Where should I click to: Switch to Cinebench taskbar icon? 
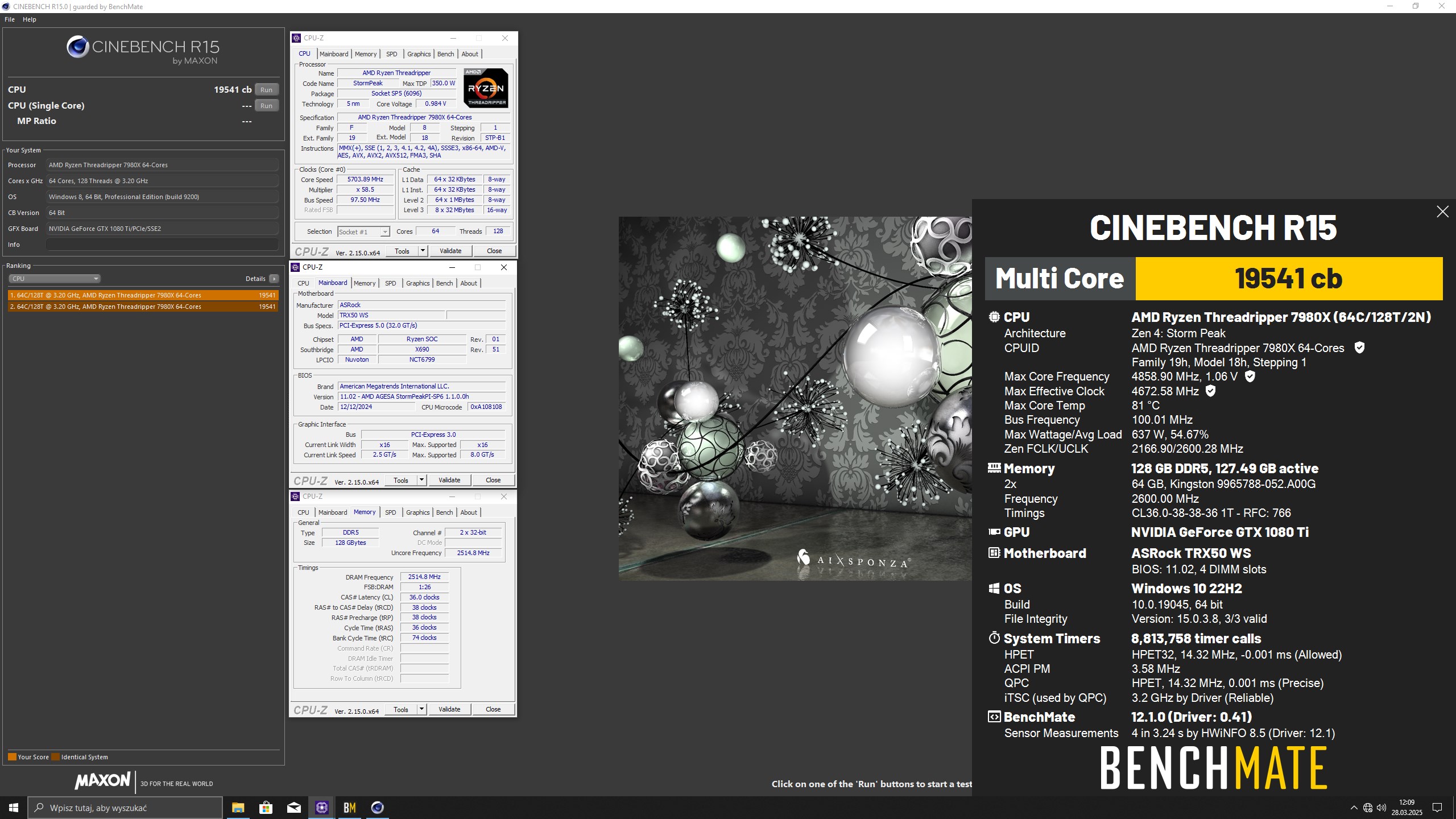[x=377, y=808]
